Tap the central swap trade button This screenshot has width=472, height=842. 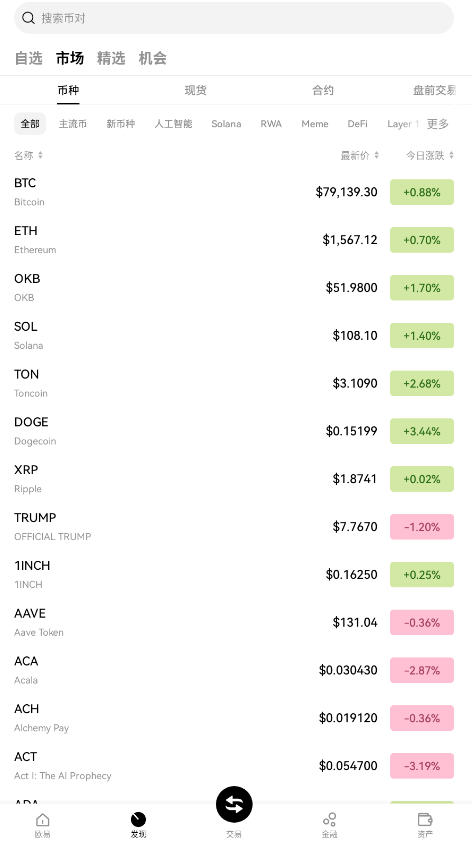(234, 804)
